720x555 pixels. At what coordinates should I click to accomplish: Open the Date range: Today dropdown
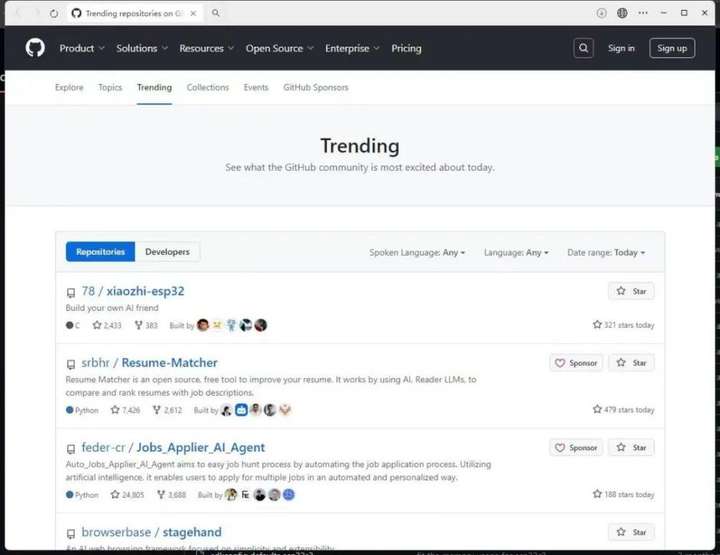(606, 252)
